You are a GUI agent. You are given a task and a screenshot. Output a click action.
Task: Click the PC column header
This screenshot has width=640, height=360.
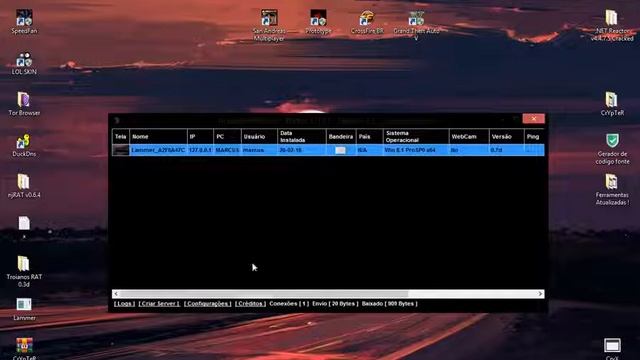227,136
